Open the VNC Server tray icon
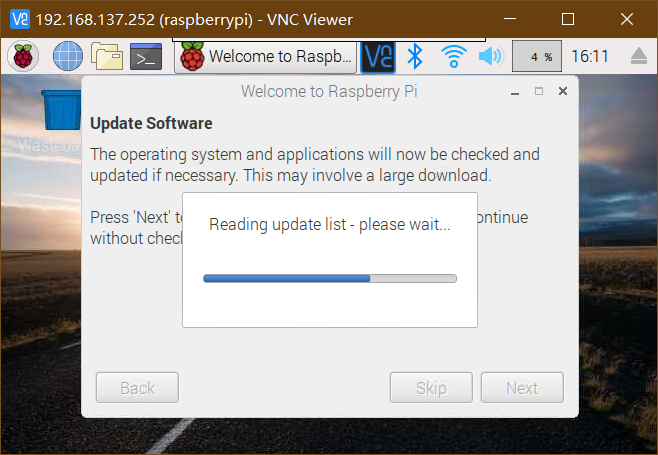 coord(378,56)
